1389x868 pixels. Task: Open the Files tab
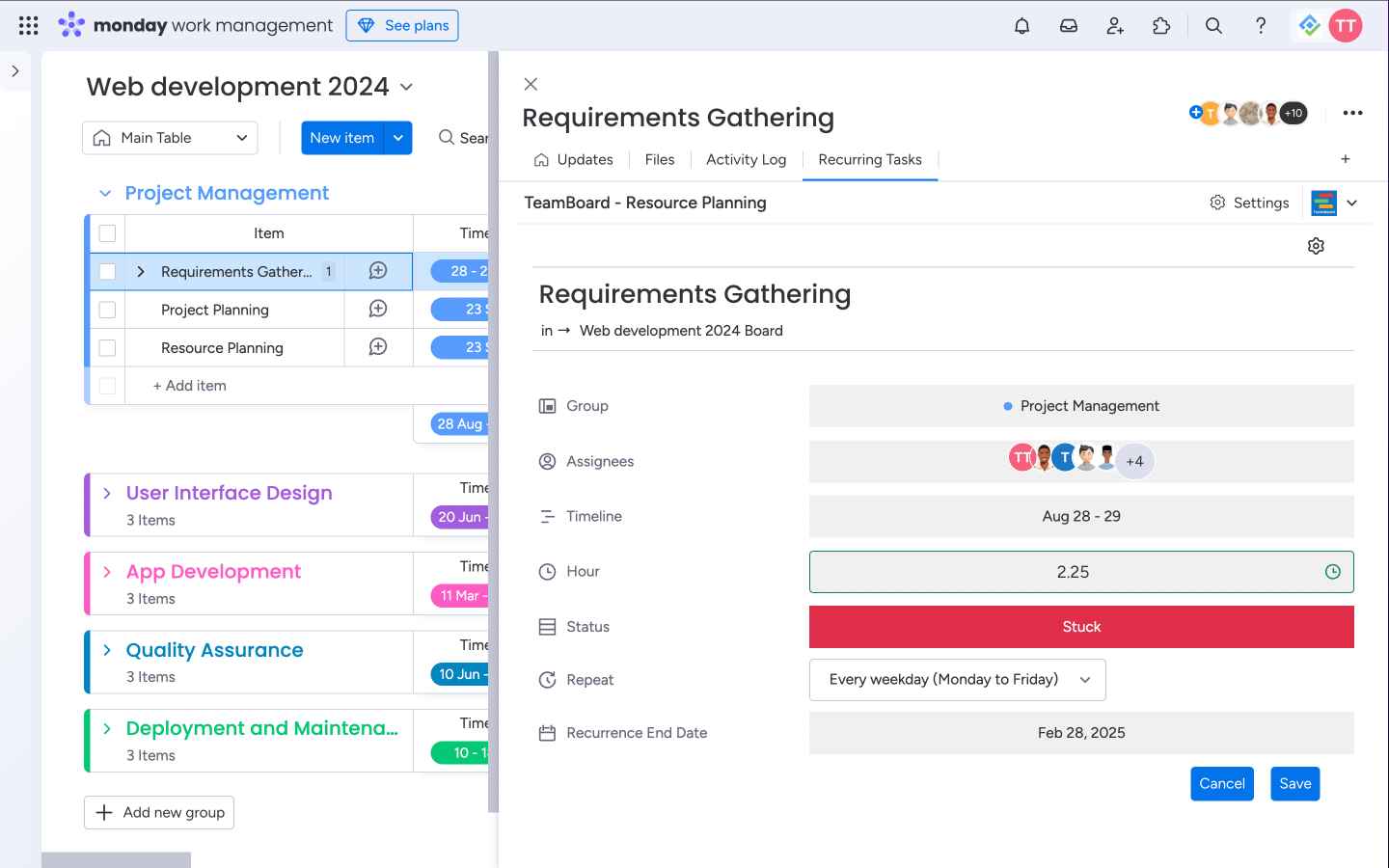tap(660, 160)
